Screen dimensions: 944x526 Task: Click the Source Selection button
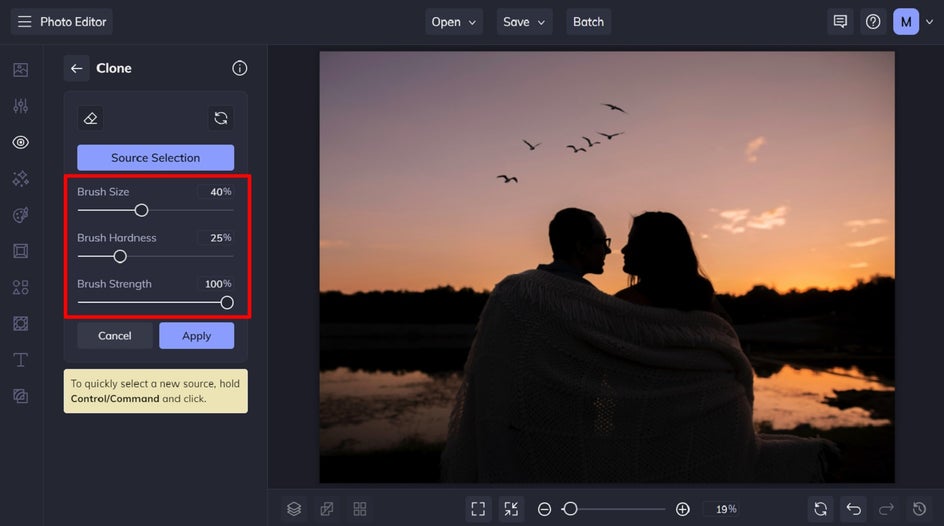[155, 158]
